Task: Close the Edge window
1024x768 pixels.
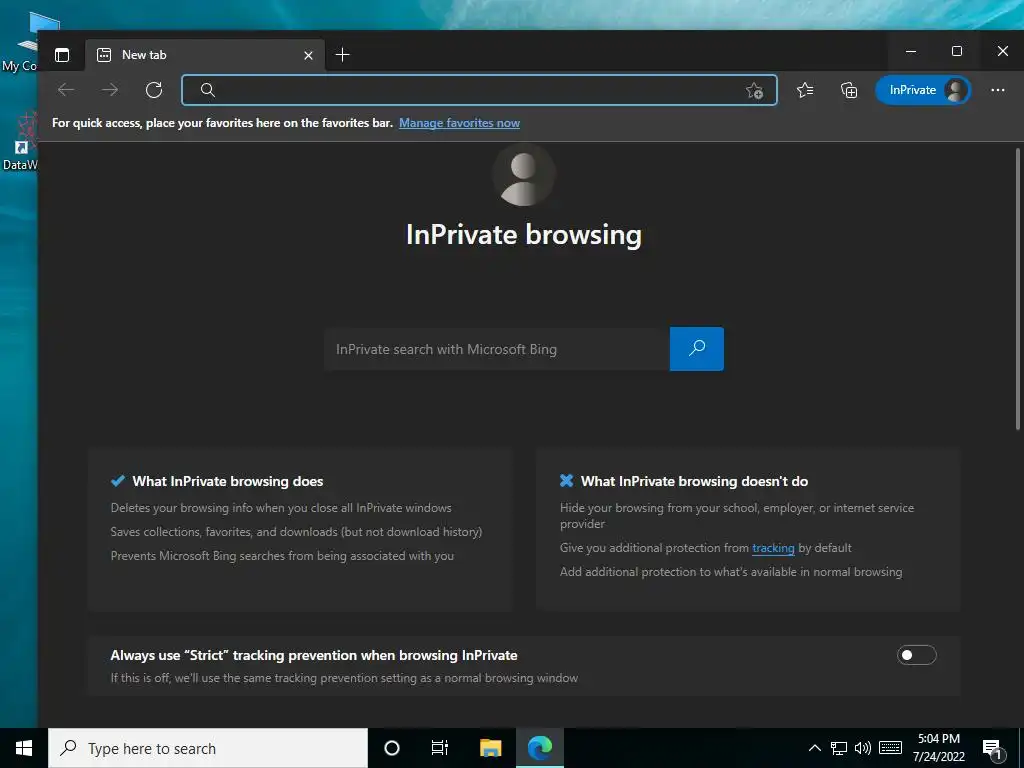Action: (1002, 51)
